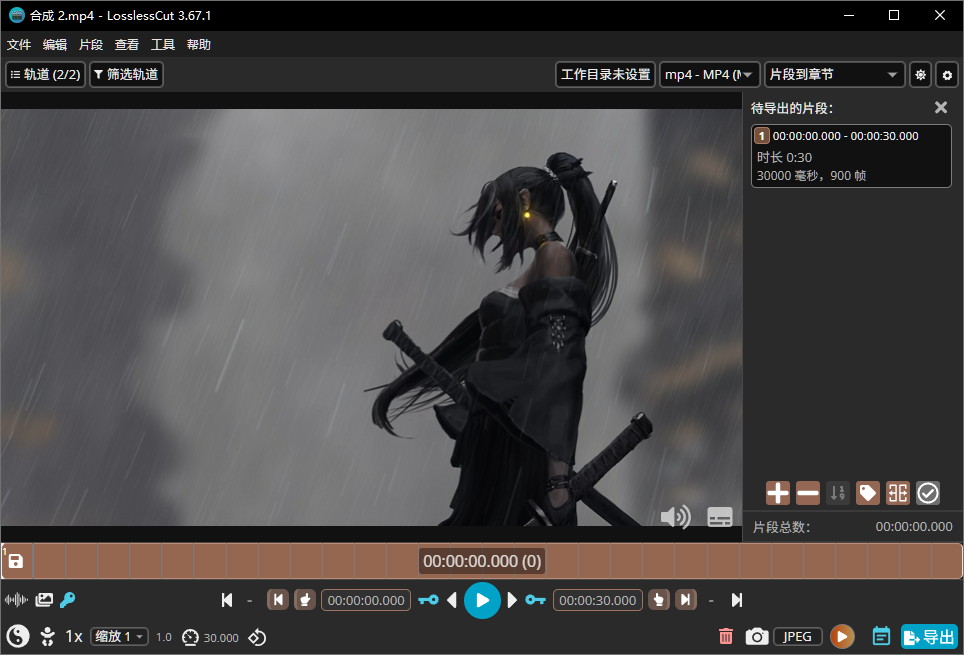Screen dimensions: 964x655
Task: Seek to the previous keyframe
Action: click(x=429, y=600)
